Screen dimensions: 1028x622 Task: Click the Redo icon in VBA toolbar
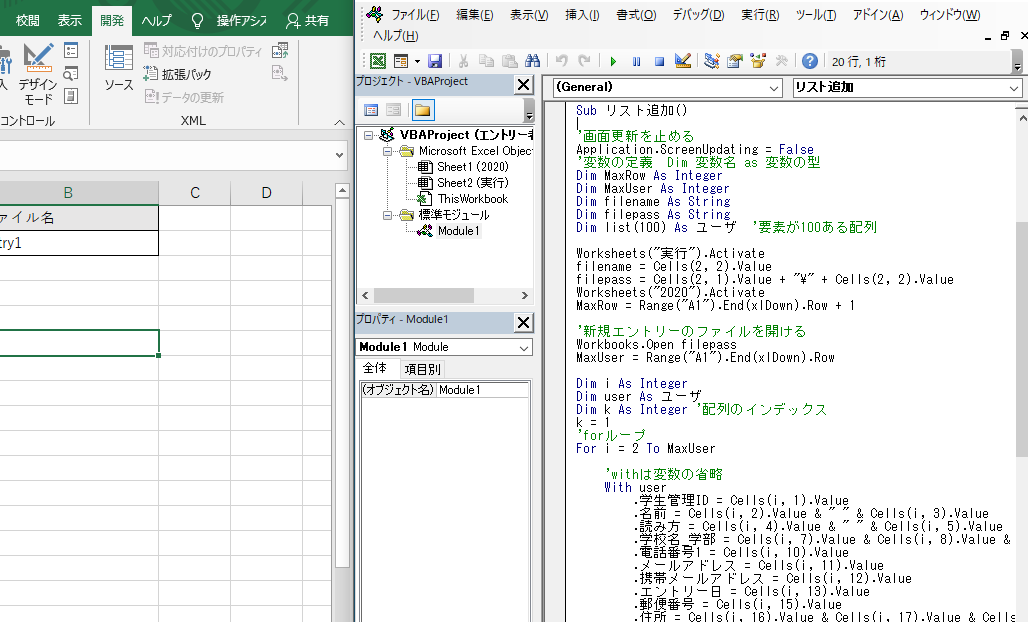(584, 61)
